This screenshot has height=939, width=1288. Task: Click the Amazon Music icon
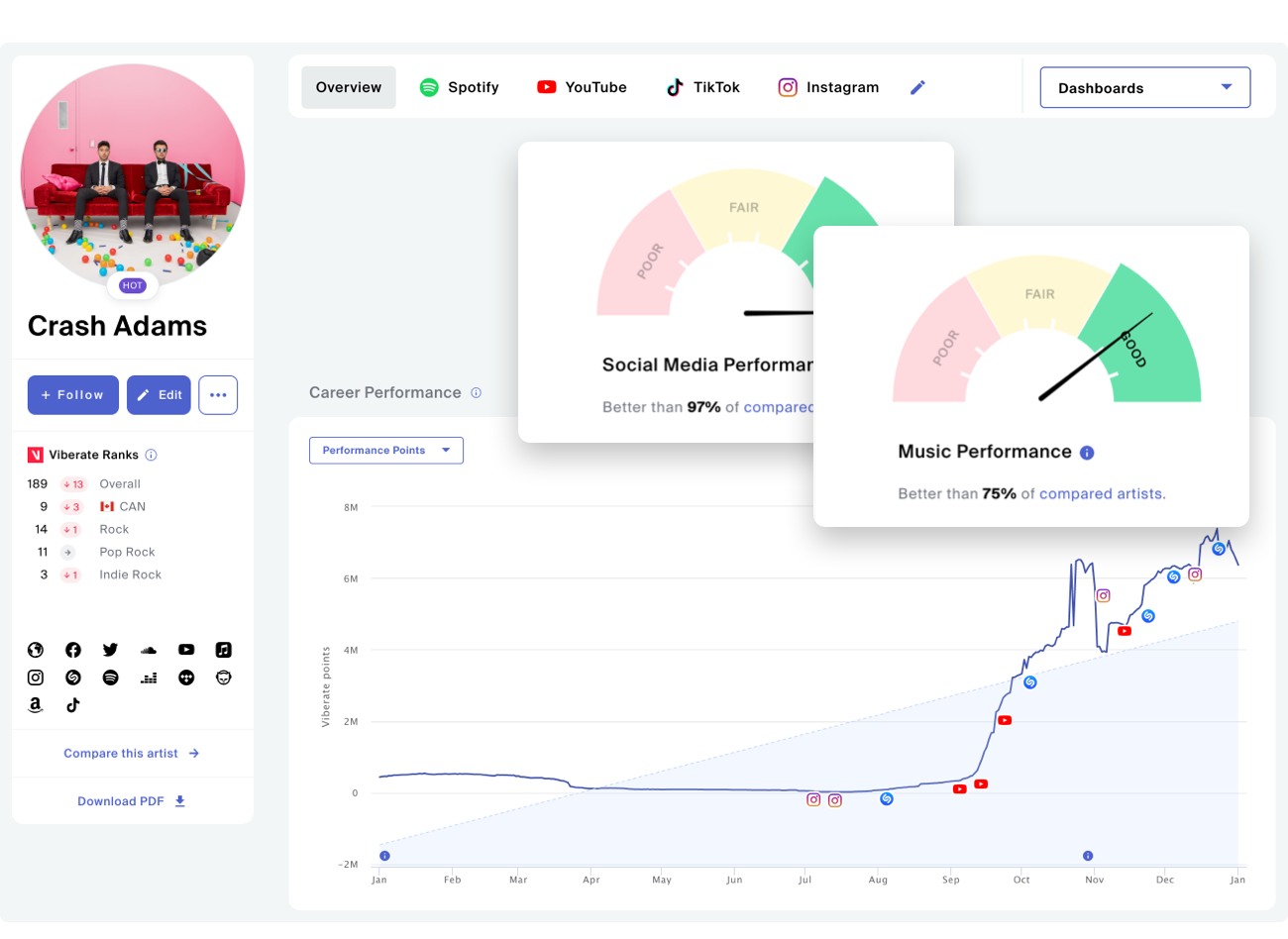tap(36, 705)
